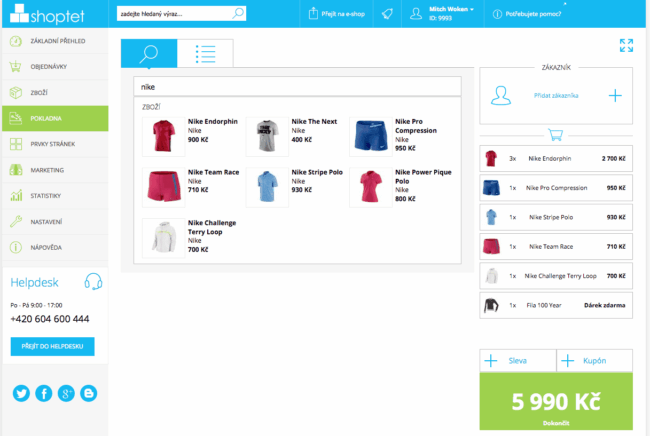Select Nike Pro Compression cart row
The image size is (650, 436).
tap(556, 188)
